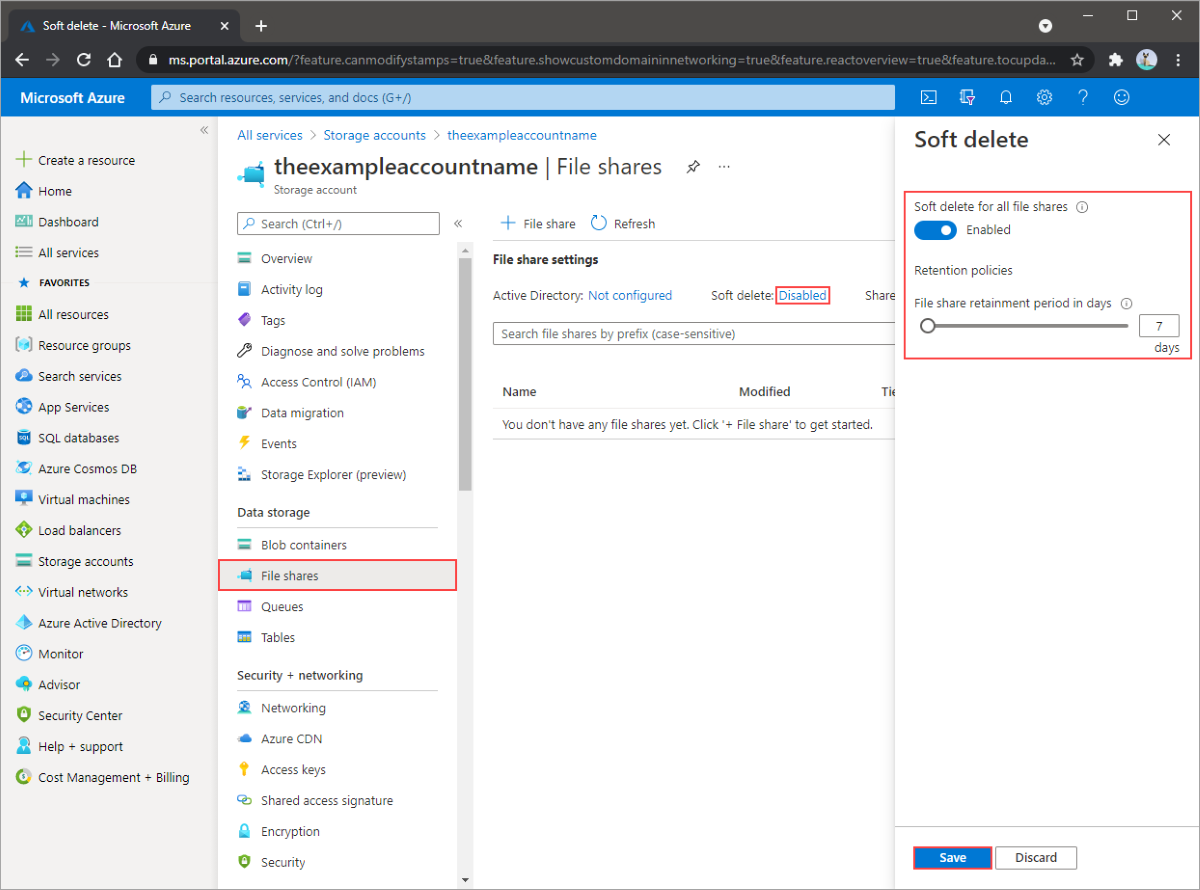Open the notifications bell
The width and height of the screenshot is (1200, 890).
tap(1006, 97)
